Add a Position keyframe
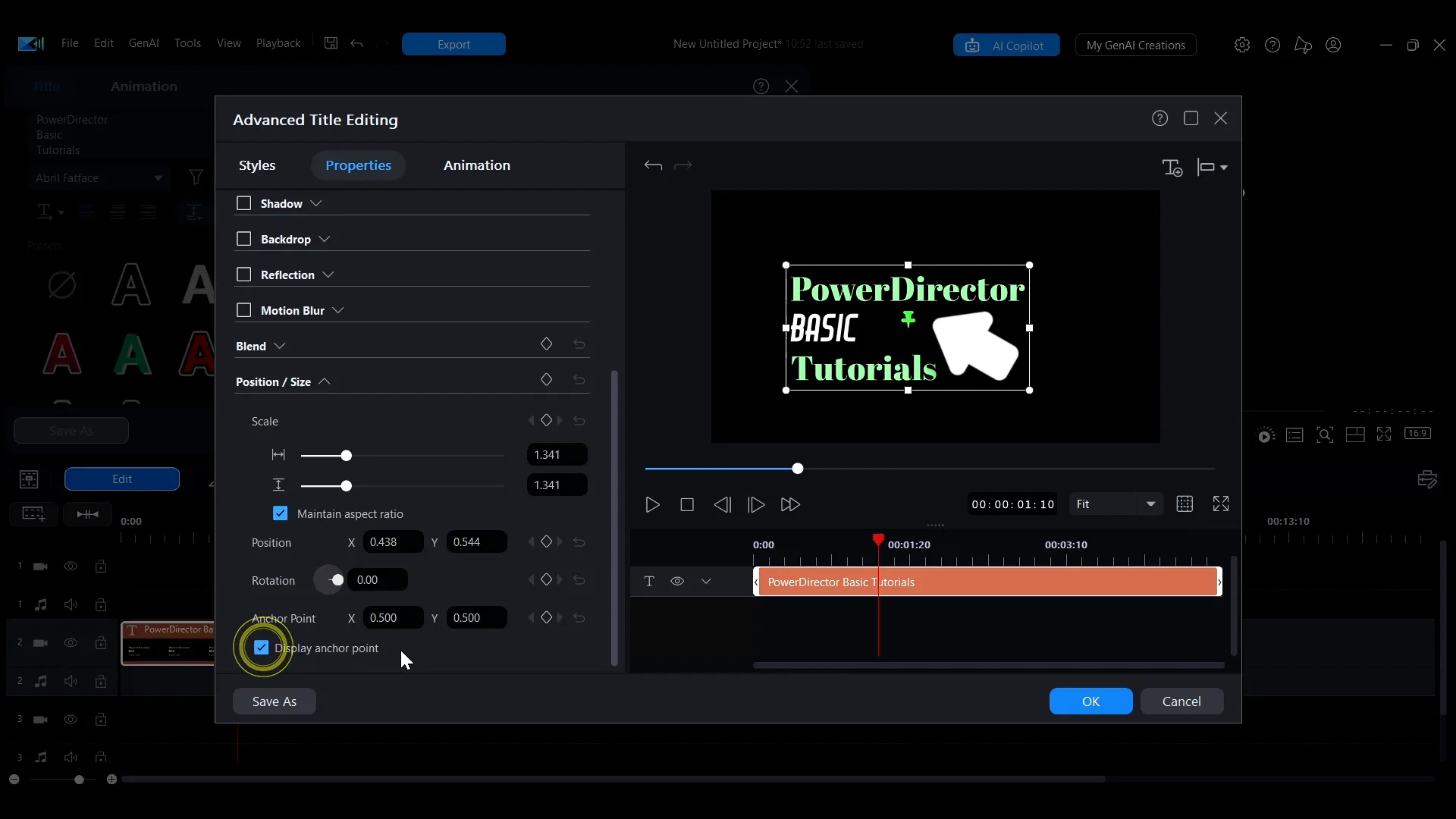This screenshot has height=819, width=1456. [x=546, y=541]
